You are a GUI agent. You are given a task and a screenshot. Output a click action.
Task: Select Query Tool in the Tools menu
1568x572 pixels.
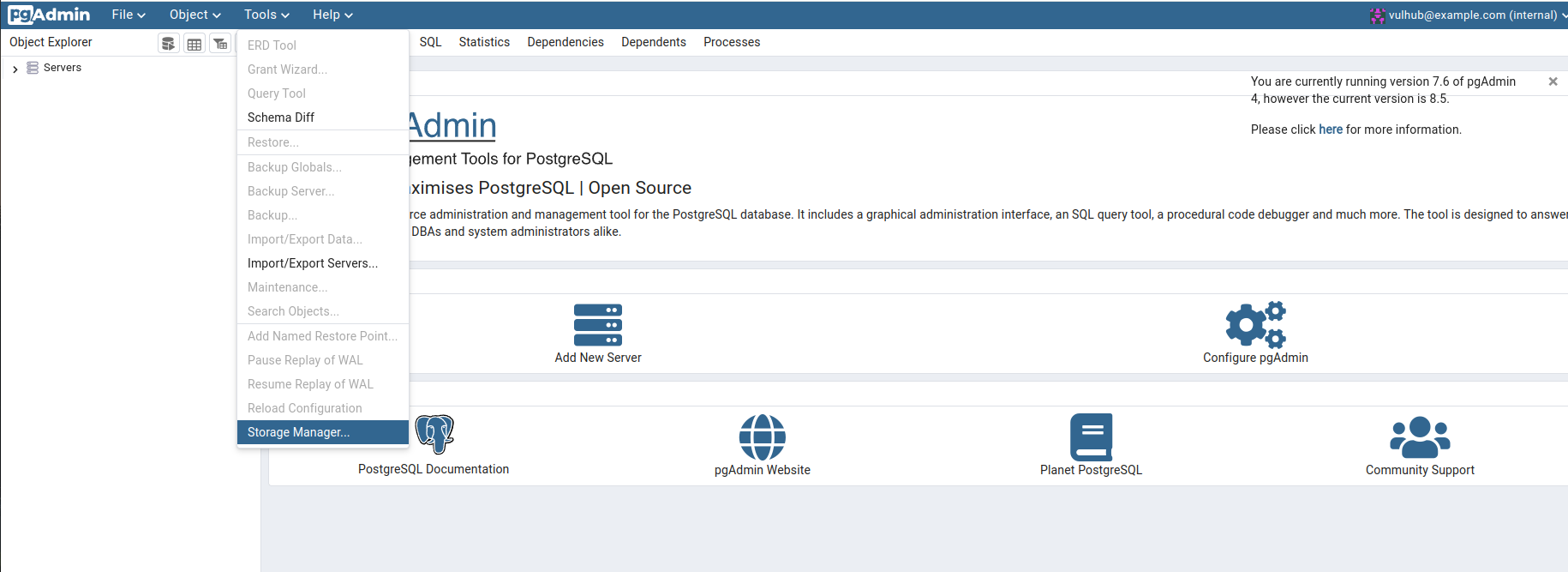pos(323,93)
